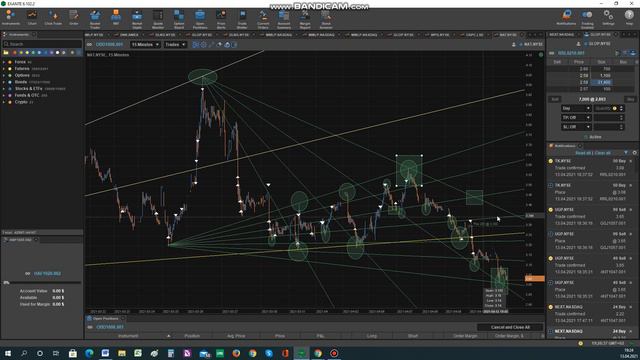Open the 15 Minutes timeframe dropdown

pos(145,44)
